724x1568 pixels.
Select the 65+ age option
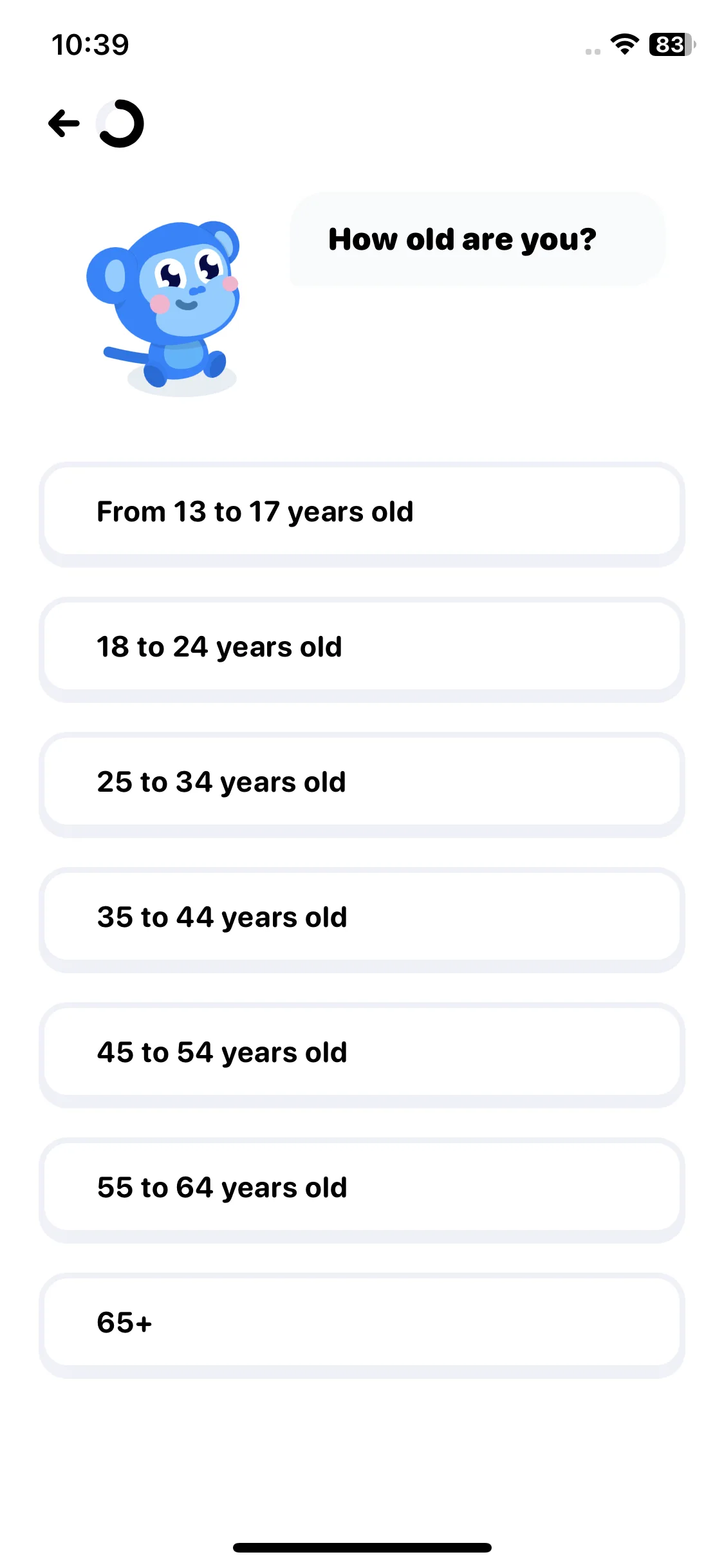click(x=362, y=1324)
